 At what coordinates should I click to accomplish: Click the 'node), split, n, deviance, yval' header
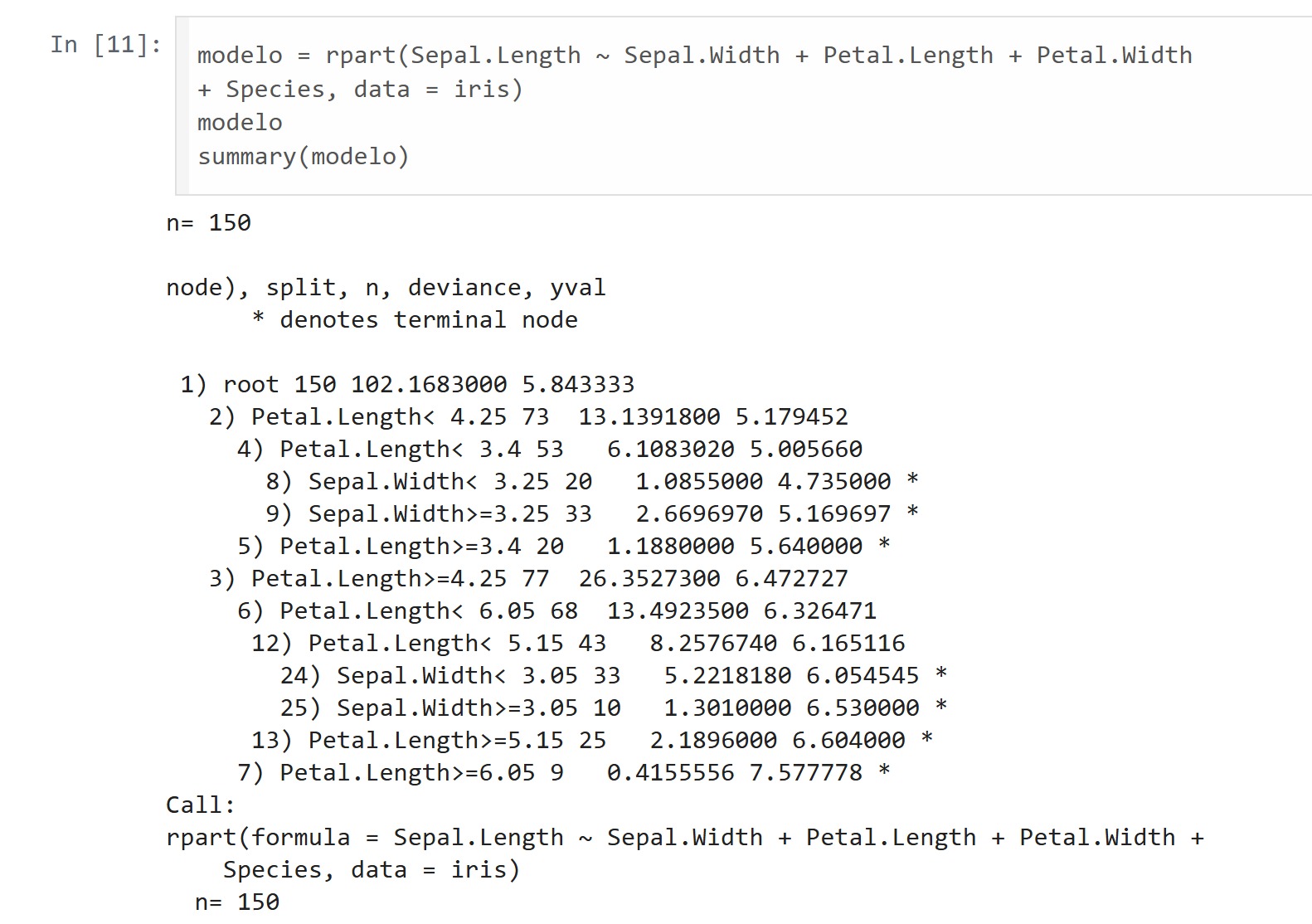pos(386,288)
